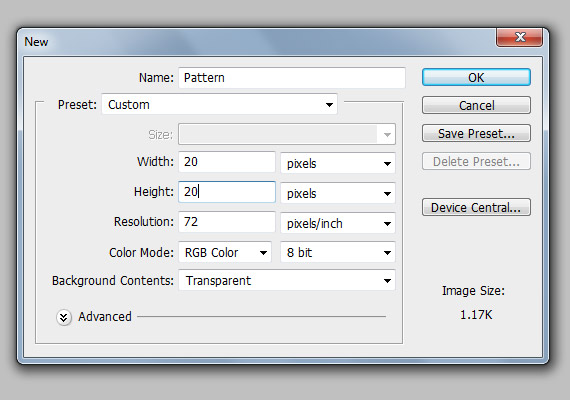Click Device Central... button
The image size is (570, 400).
point(476,207)
